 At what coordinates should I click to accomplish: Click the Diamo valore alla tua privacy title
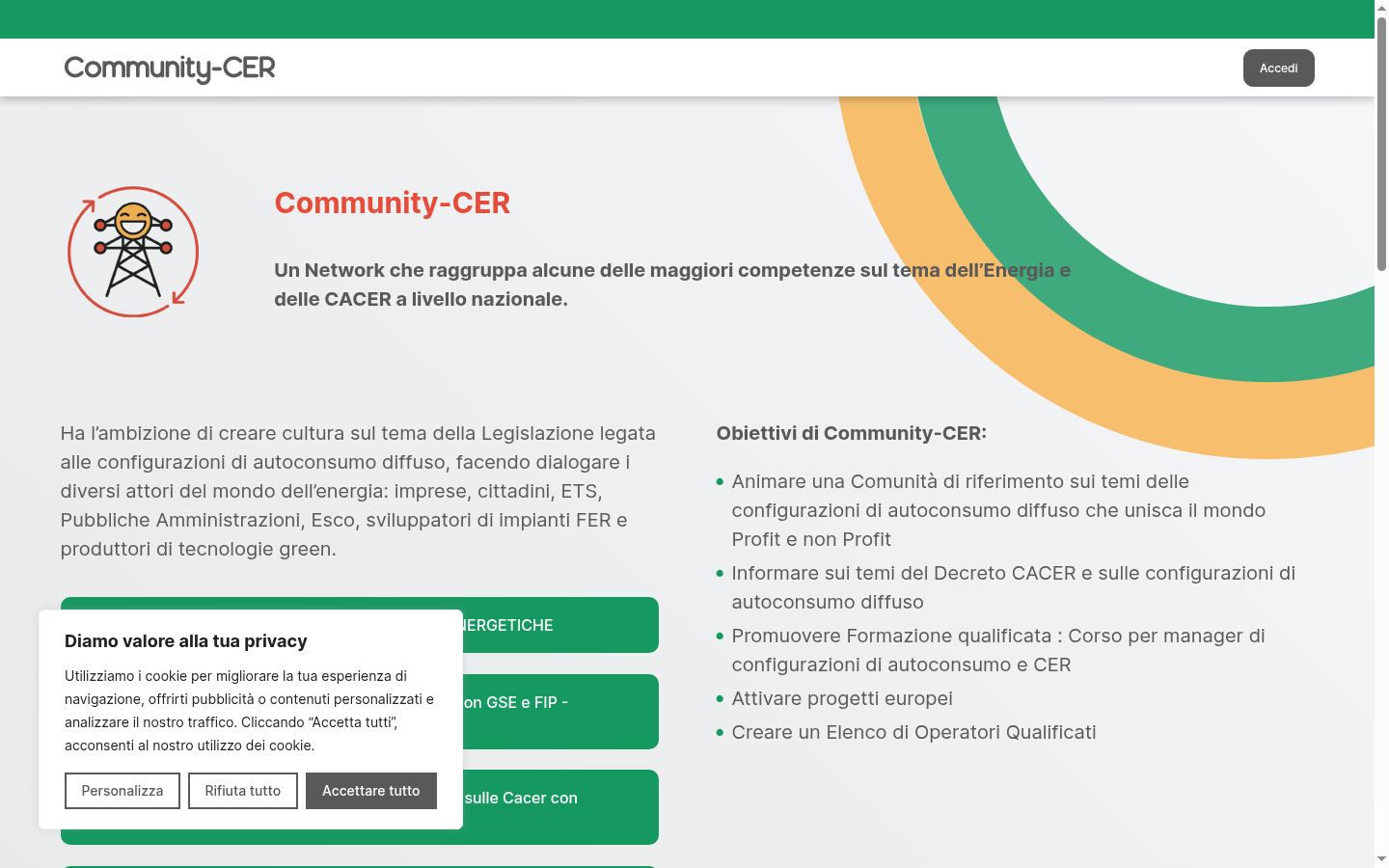coord(186,641)
